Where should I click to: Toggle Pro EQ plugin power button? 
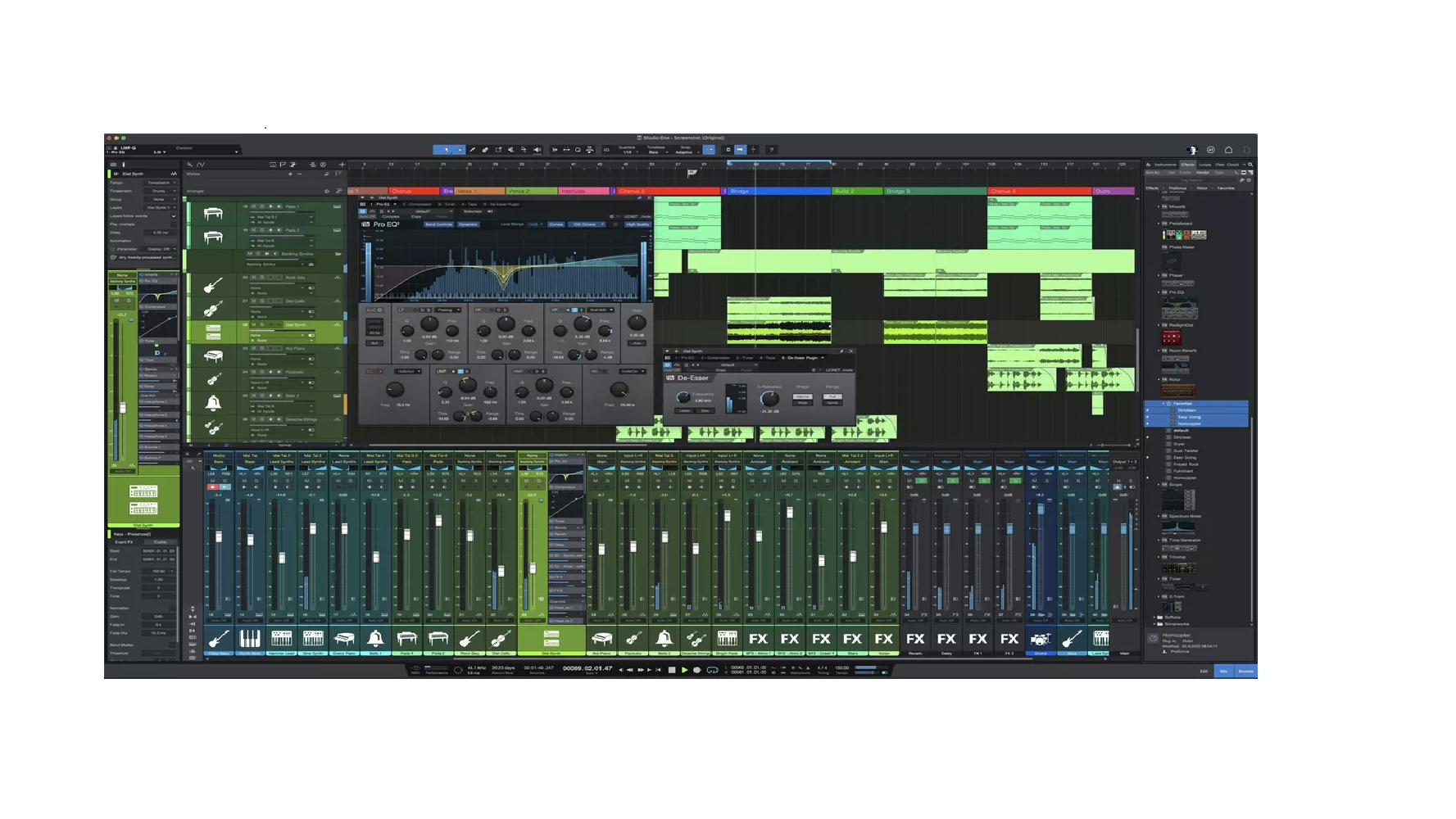363,211
